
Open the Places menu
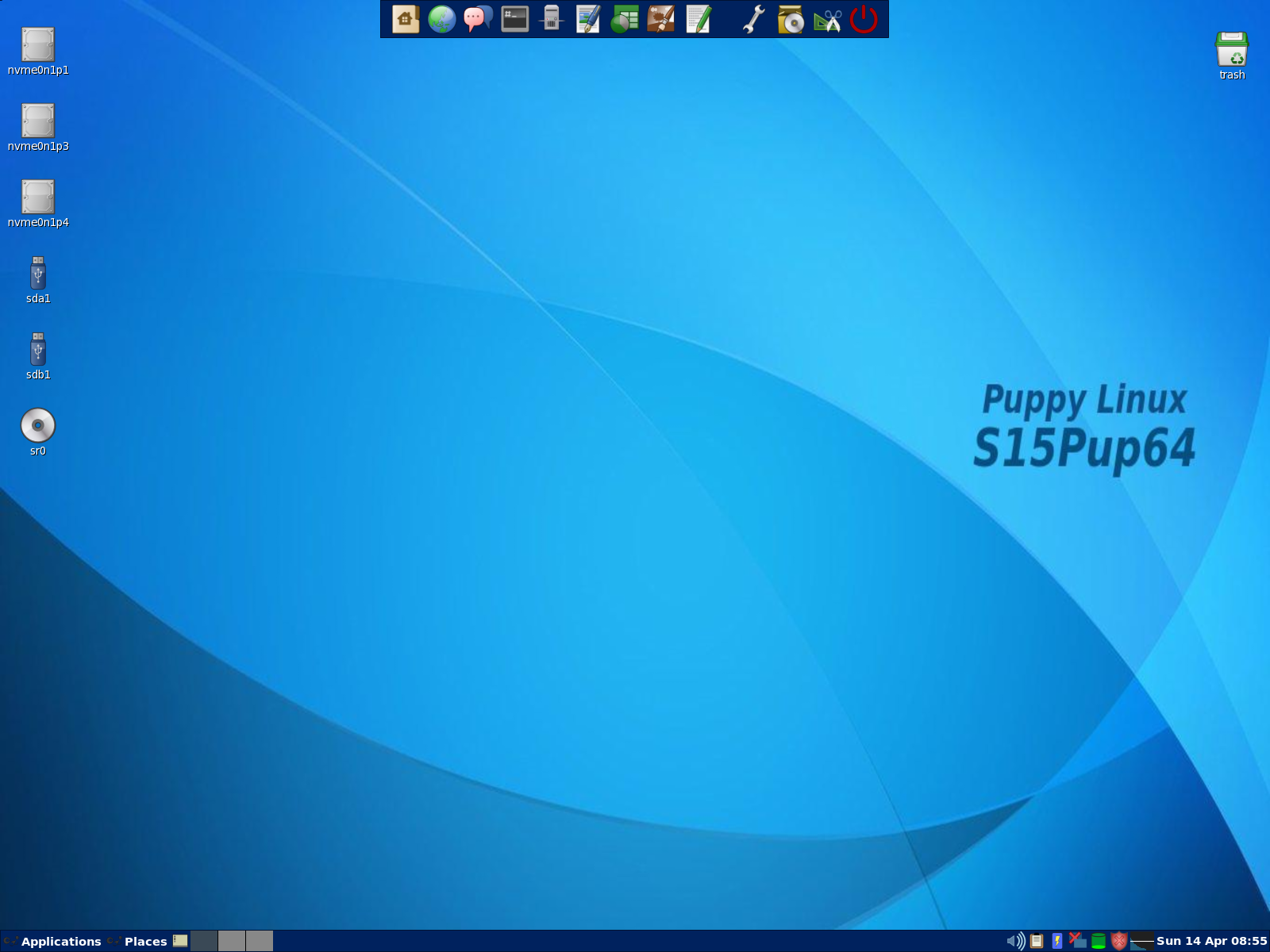[137, 941]
